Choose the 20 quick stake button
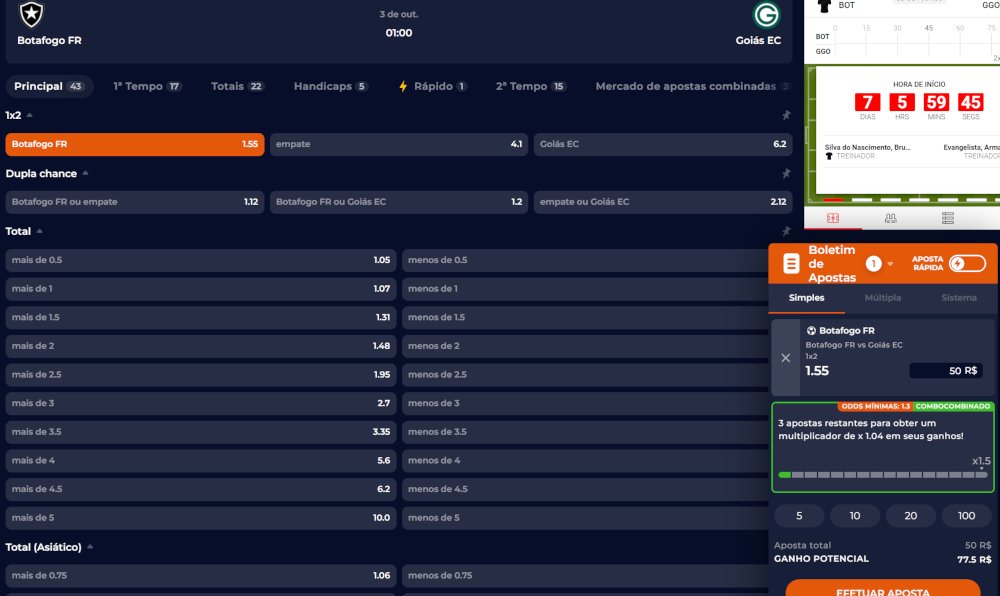 [910, 516]
